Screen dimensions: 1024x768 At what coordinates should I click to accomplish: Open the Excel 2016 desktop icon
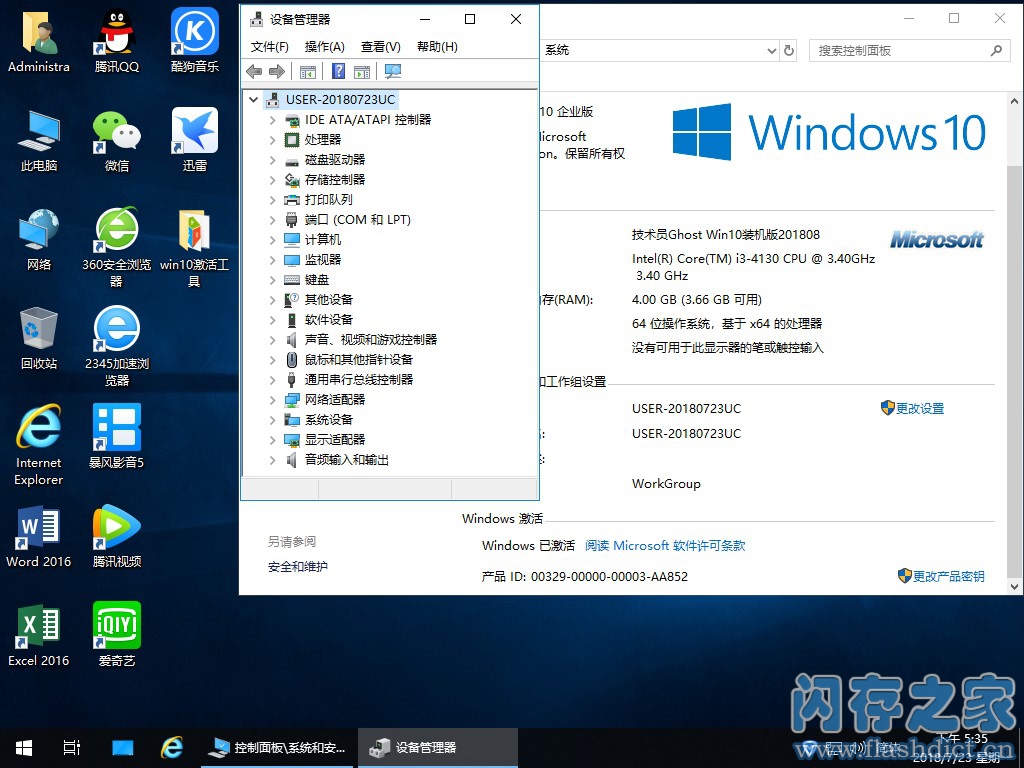[x=39, y=636]
